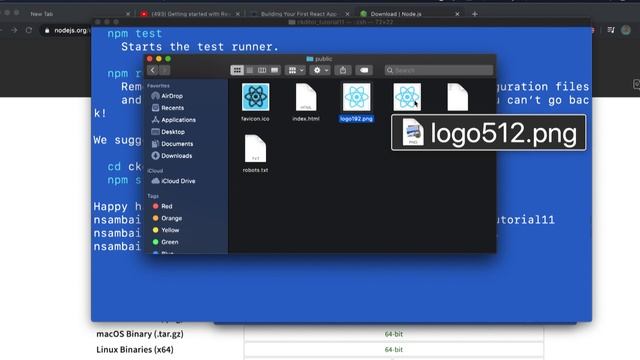Click the macOS Binary (.tar.gz) label
The height and width of the screenshot is (360, 640).
pyautogui.click(x=140, y=334)
